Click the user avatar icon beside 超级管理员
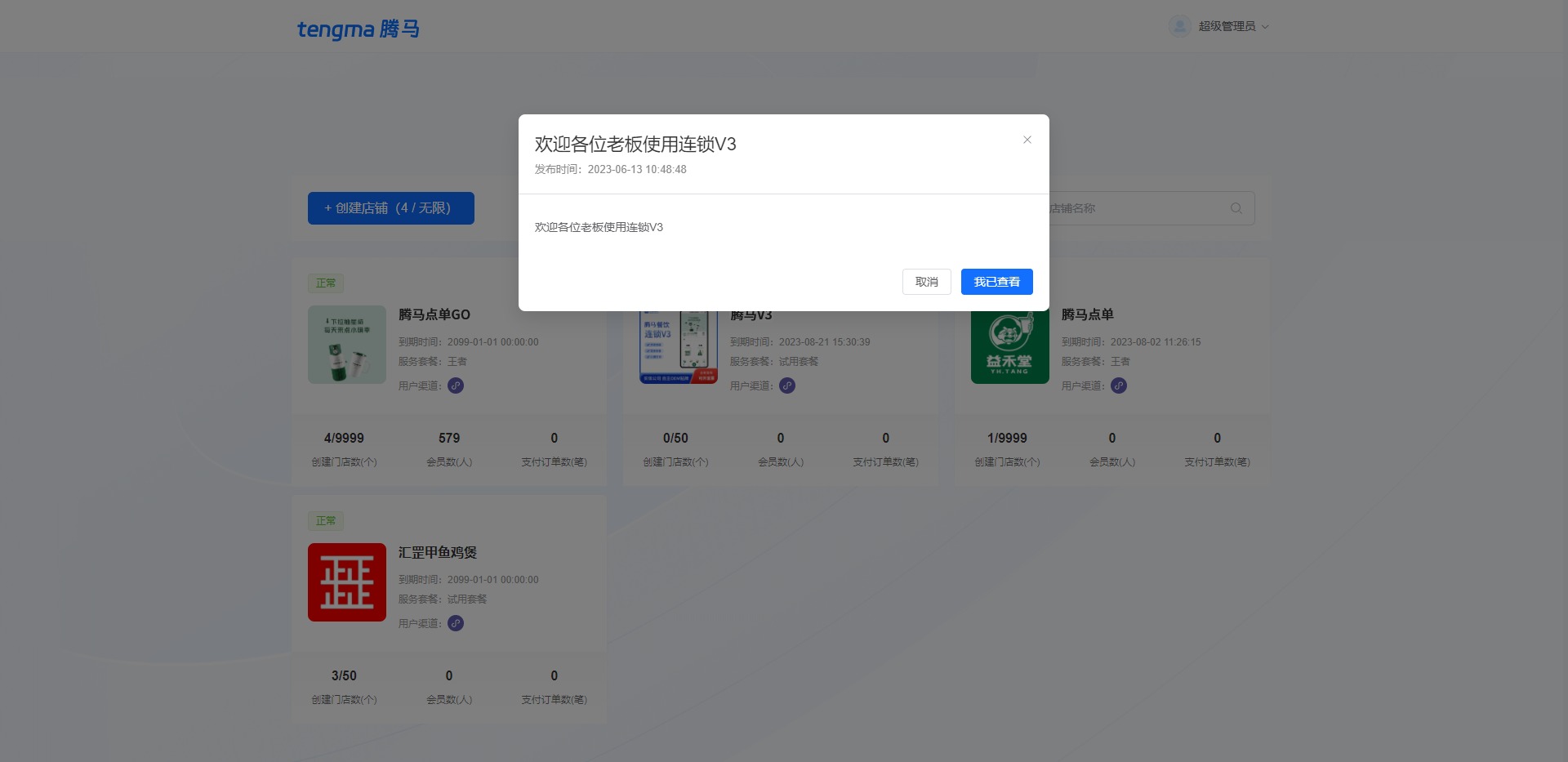The image size is (1568, 762). pyautogui.click(x=1179, y=26)
